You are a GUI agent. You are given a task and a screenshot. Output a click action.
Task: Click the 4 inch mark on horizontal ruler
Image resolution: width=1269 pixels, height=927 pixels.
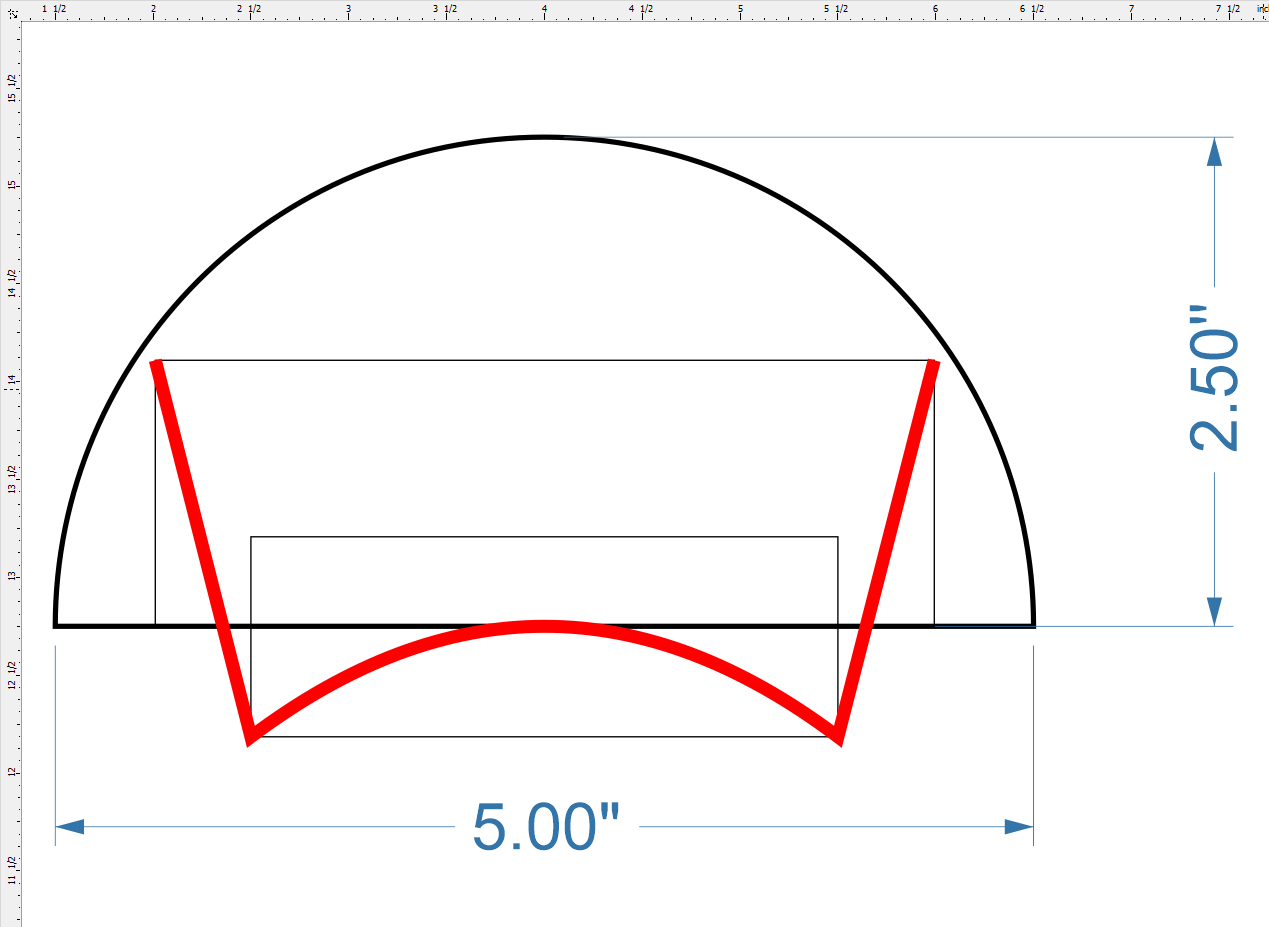(544, 10)
